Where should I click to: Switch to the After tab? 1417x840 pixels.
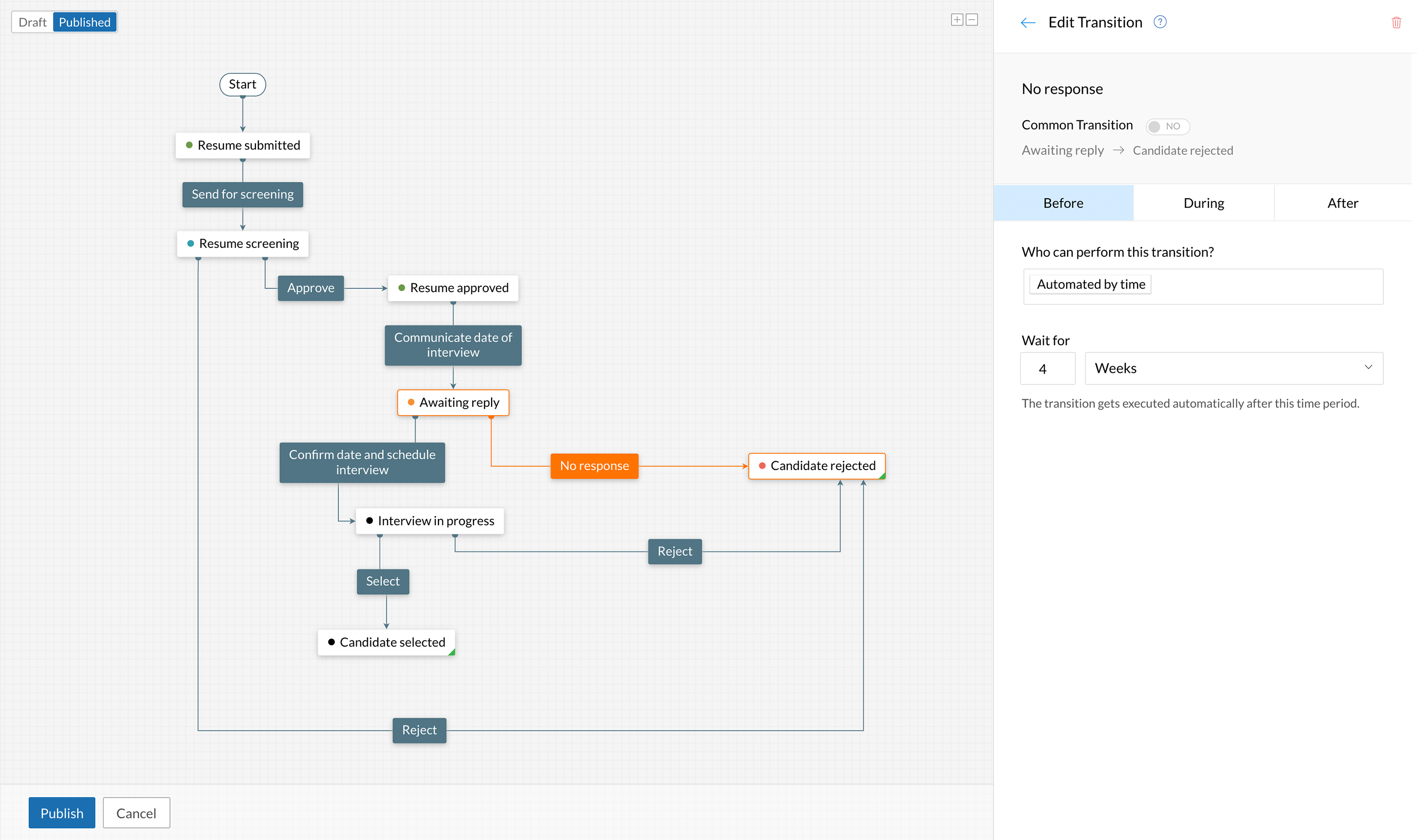point(1342,203)
